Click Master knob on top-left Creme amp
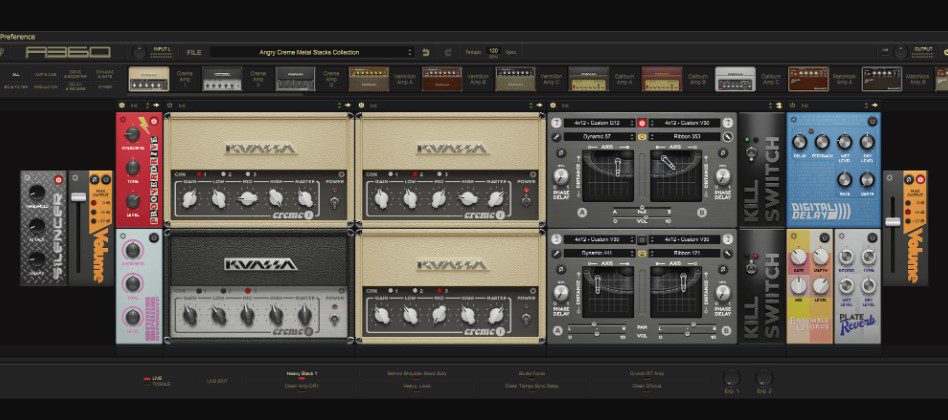The width and height of the screenshot is (948, 420). tap(305, 199)
